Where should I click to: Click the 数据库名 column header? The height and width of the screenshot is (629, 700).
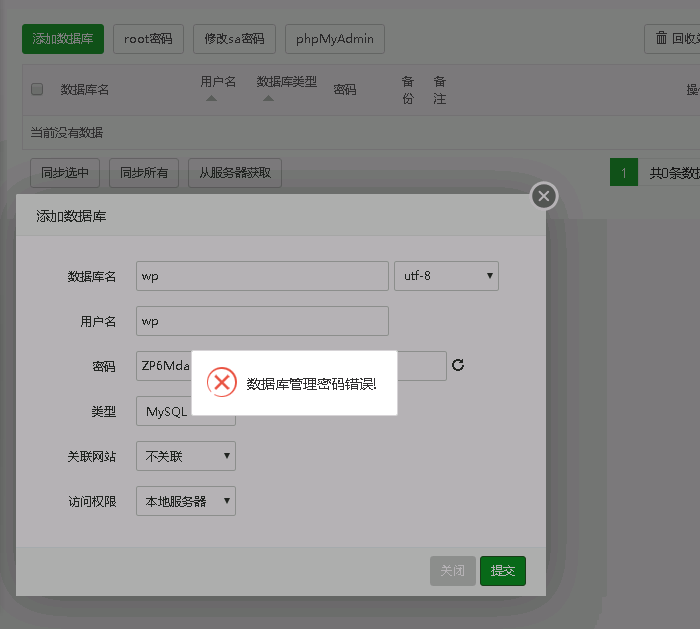[x=85, y=89]
